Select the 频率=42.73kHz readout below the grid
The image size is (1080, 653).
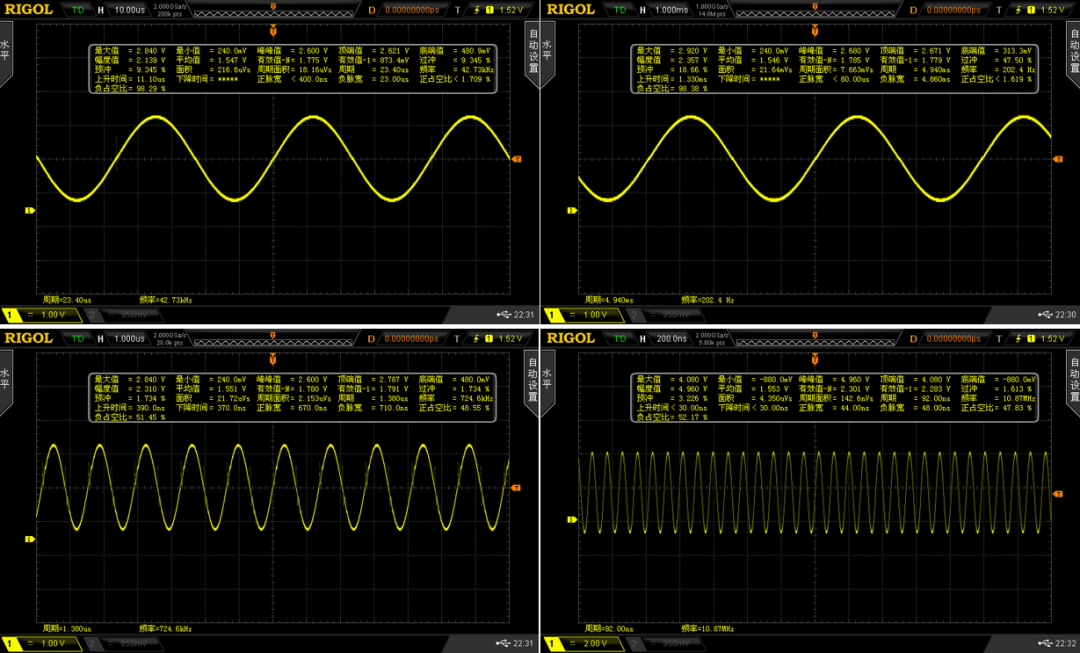point(165,300)
